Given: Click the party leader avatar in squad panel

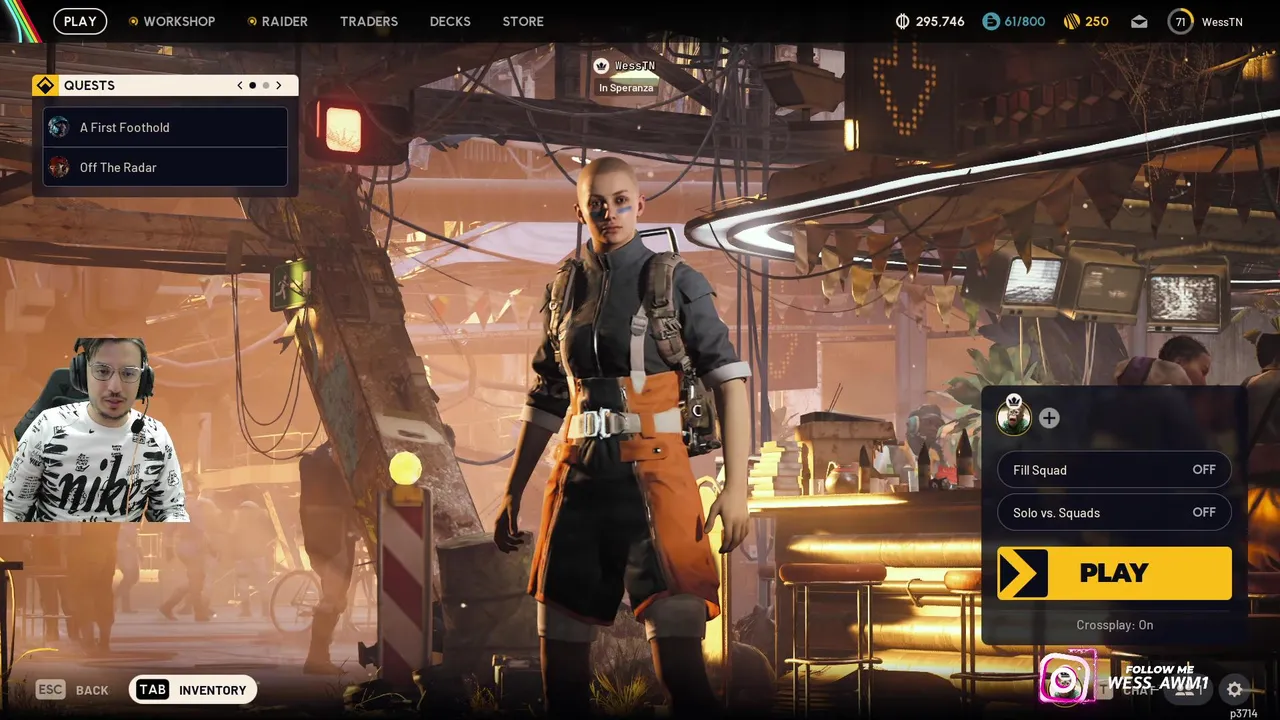Looking at the screenshot, I should coord(1014,416).
